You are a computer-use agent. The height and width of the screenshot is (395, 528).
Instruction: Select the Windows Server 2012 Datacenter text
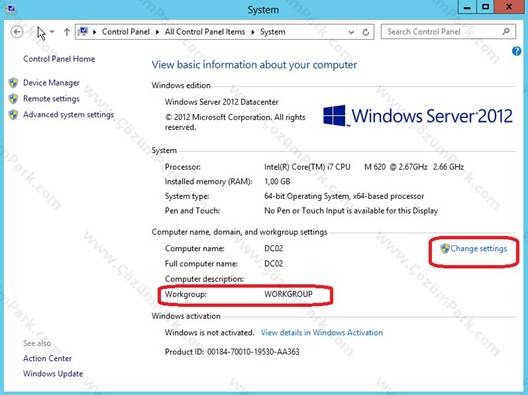tap(222, 102)
